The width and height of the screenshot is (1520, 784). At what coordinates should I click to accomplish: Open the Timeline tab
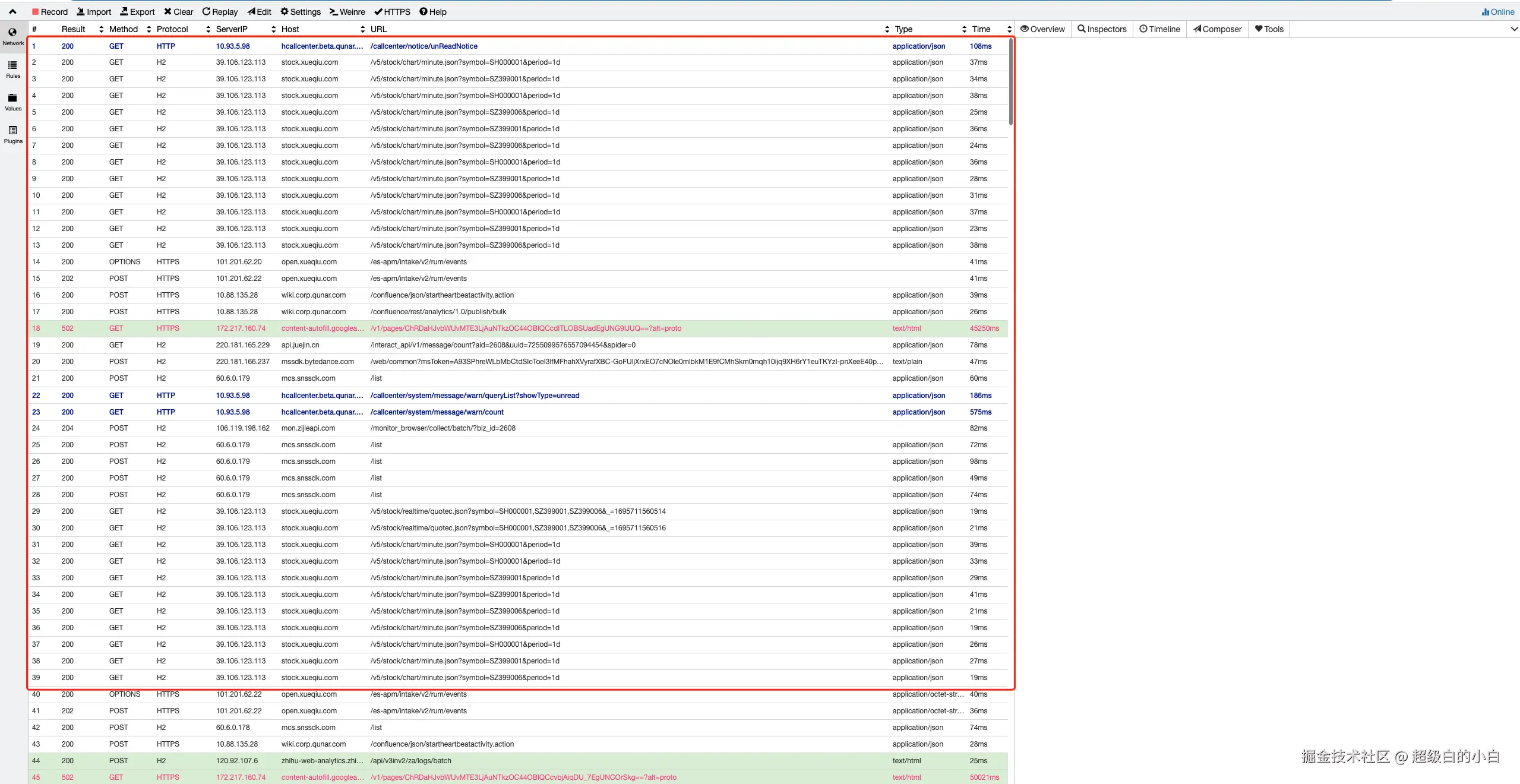click(x=1159, y=29)
